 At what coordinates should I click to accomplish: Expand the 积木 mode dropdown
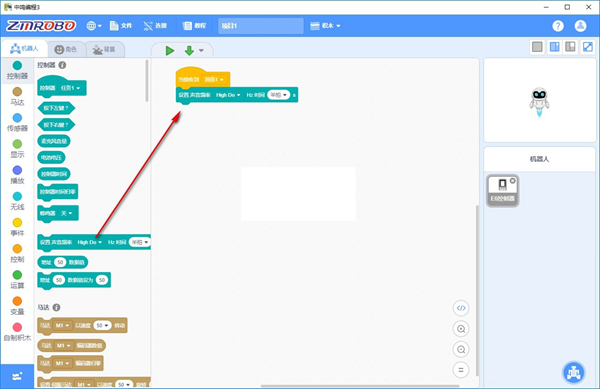tap(325, 26)
